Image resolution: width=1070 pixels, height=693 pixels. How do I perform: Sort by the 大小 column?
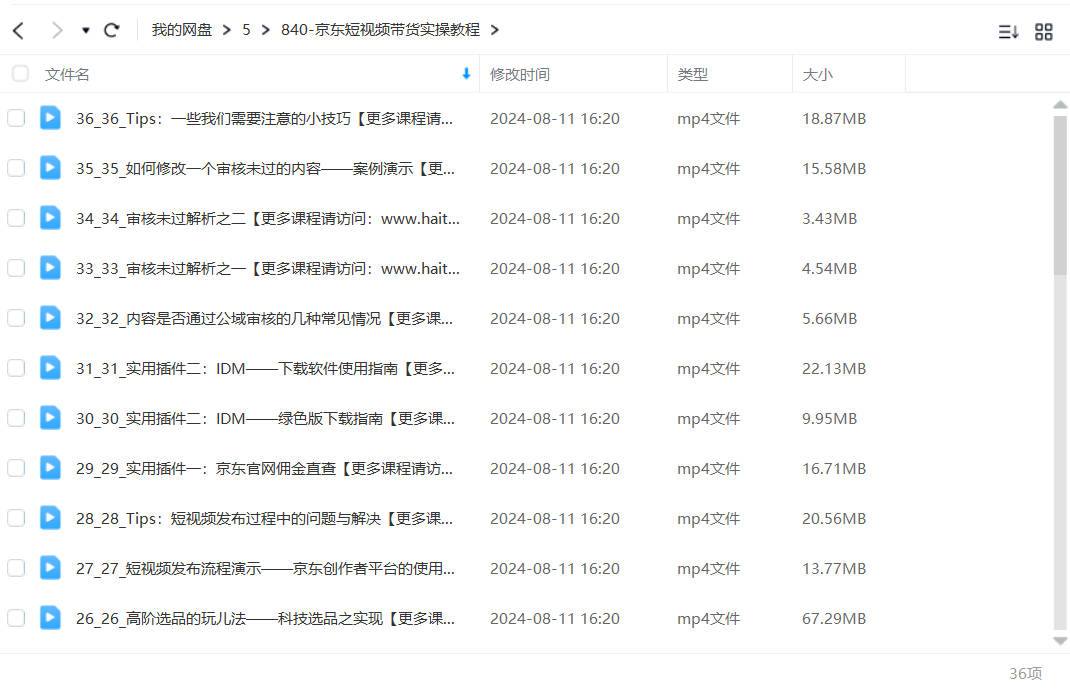pyautogui.click(x=818, y=74)
